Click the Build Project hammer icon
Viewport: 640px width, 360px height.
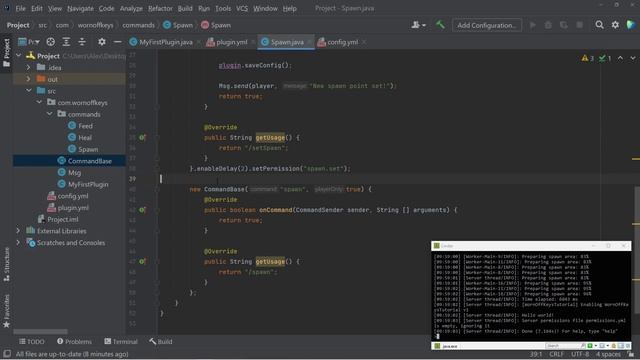pyautogui.click(x=440, y=25)
